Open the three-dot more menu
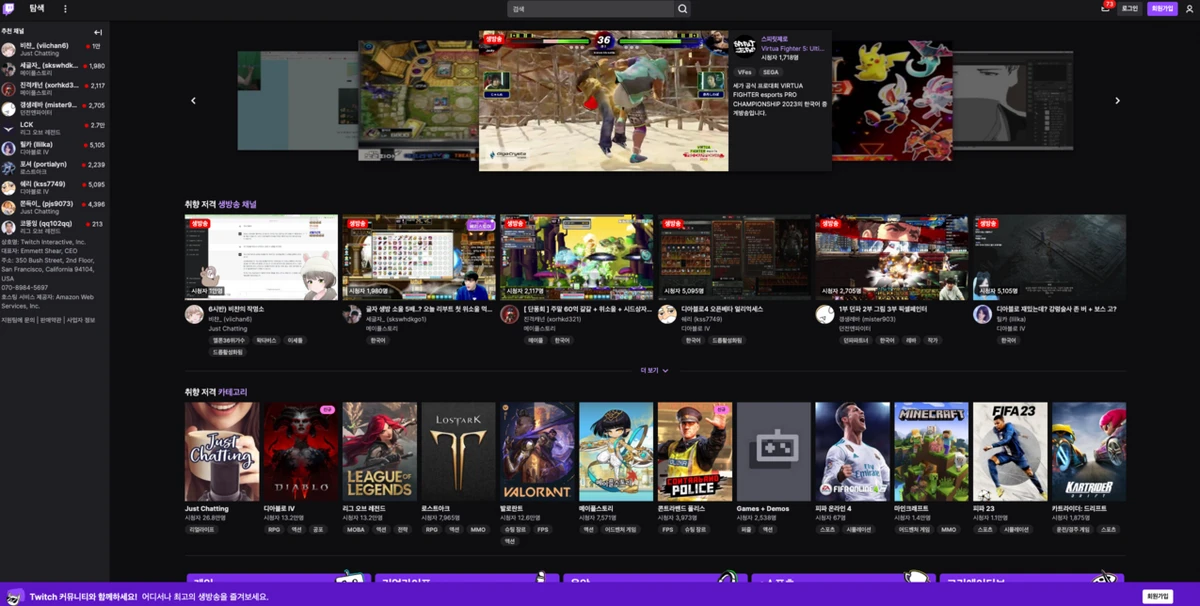The image size is (1200, 606). [66, 8]
